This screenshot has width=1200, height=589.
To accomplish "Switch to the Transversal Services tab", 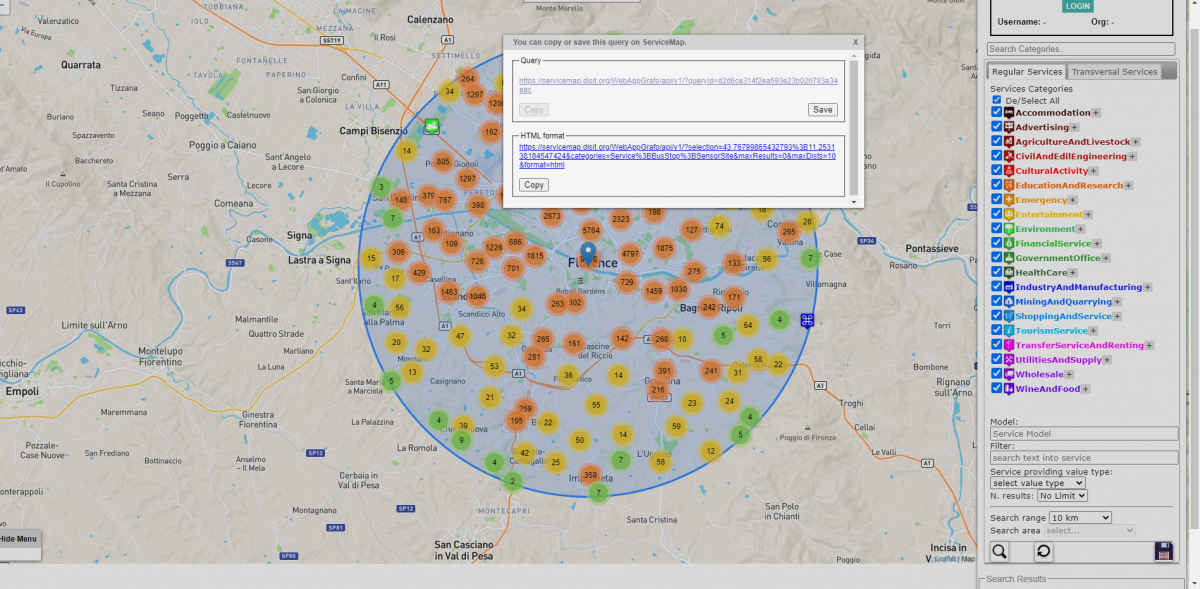I will (1113, 72).
